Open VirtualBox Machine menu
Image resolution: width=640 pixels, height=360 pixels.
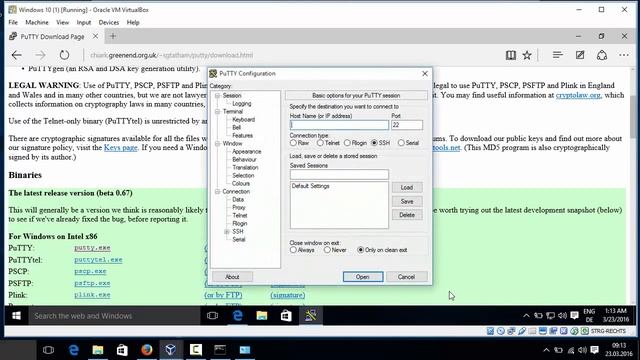pos(37,22)
